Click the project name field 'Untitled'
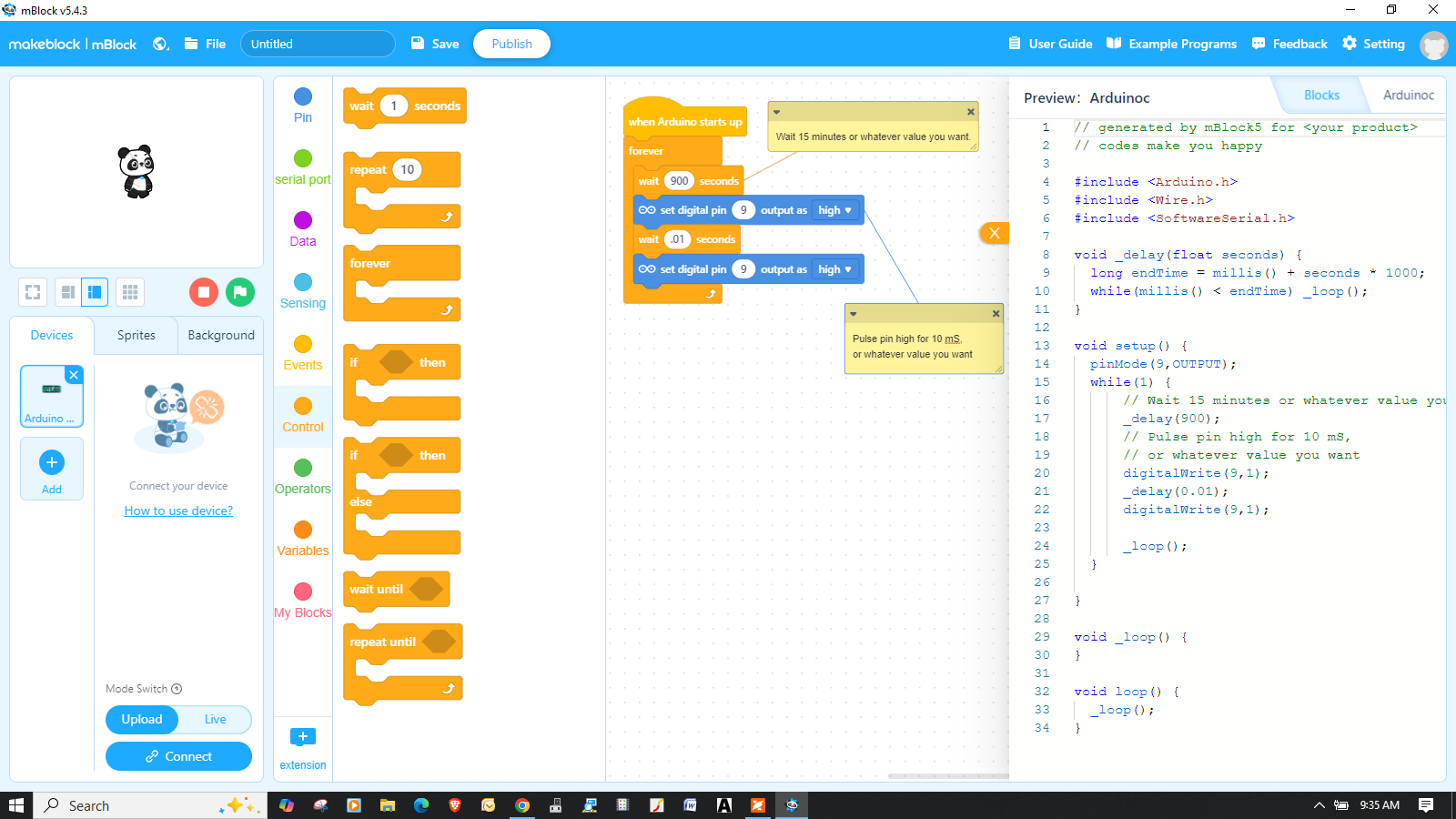Screen dimensions: 1456x819 point(318,44)
